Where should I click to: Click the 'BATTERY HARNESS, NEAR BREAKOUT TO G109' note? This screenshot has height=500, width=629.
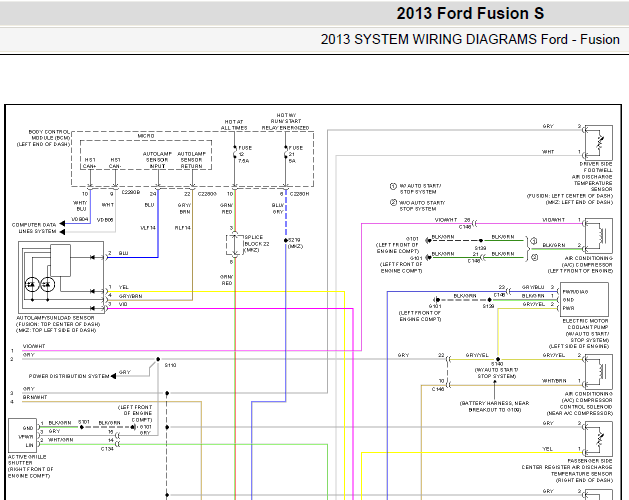click(x=495, y=406)
